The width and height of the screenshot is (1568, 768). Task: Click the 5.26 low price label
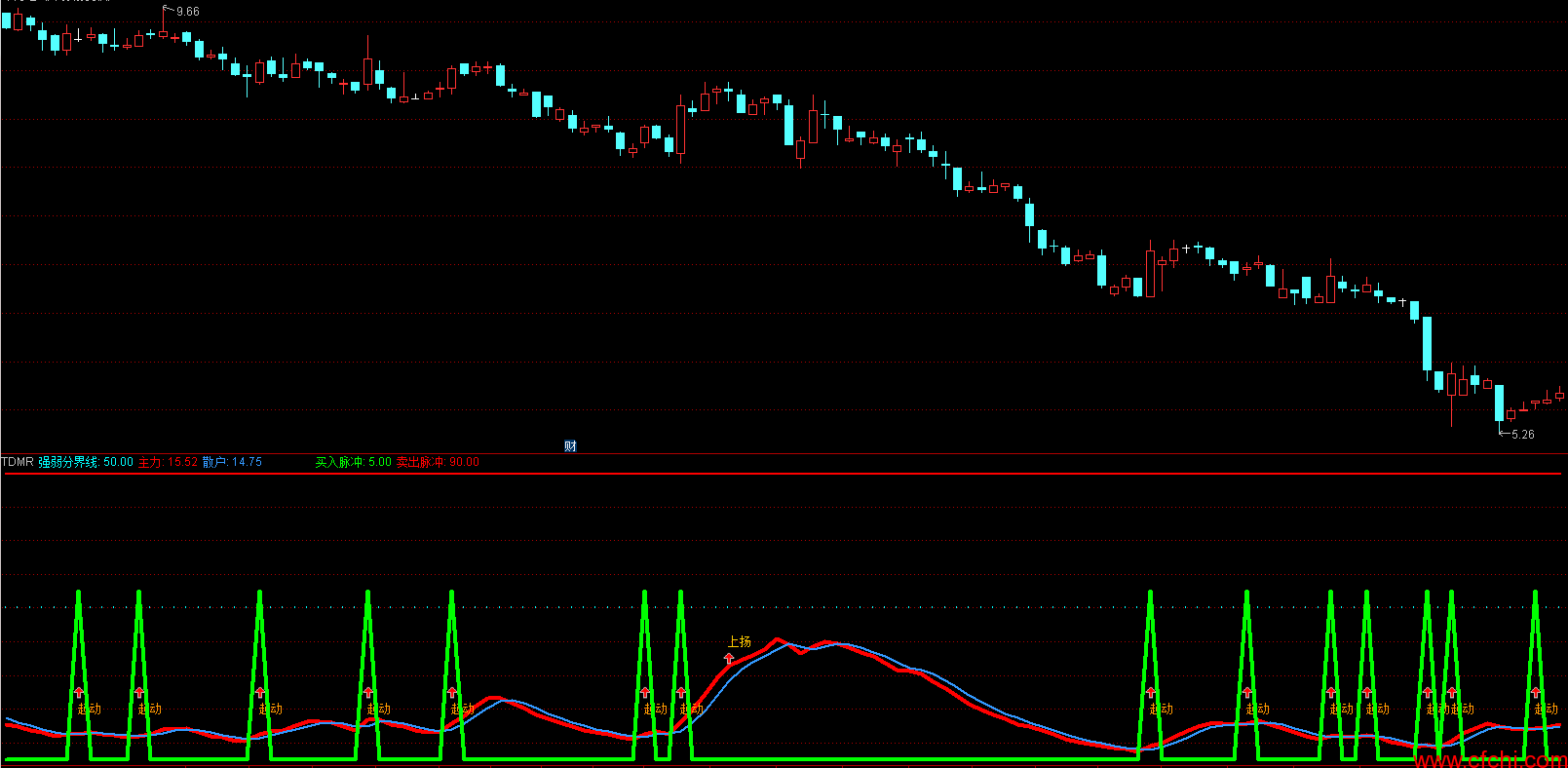pos(1523,435)
